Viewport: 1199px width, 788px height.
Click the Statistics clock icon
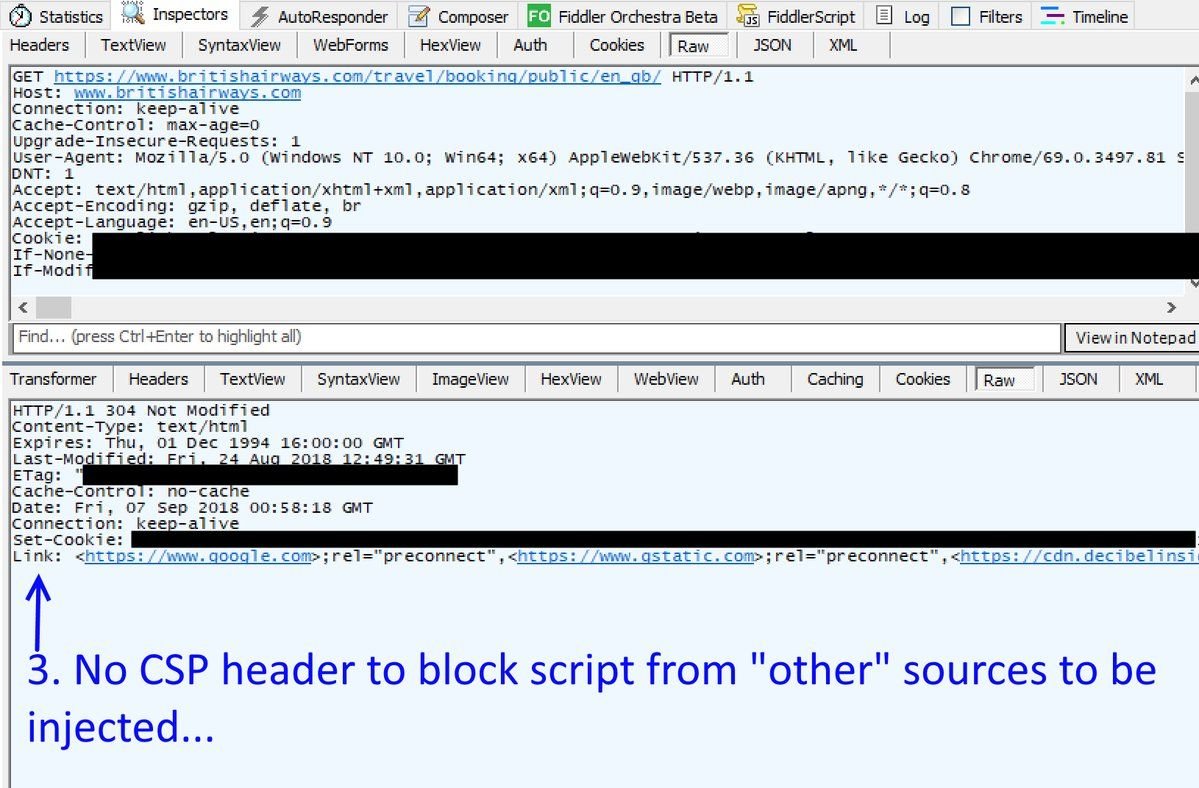click(20, 16)
